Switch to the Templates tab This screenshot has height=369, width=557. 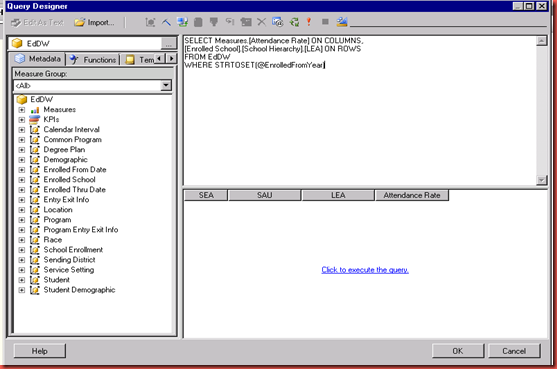click(140, 60)
